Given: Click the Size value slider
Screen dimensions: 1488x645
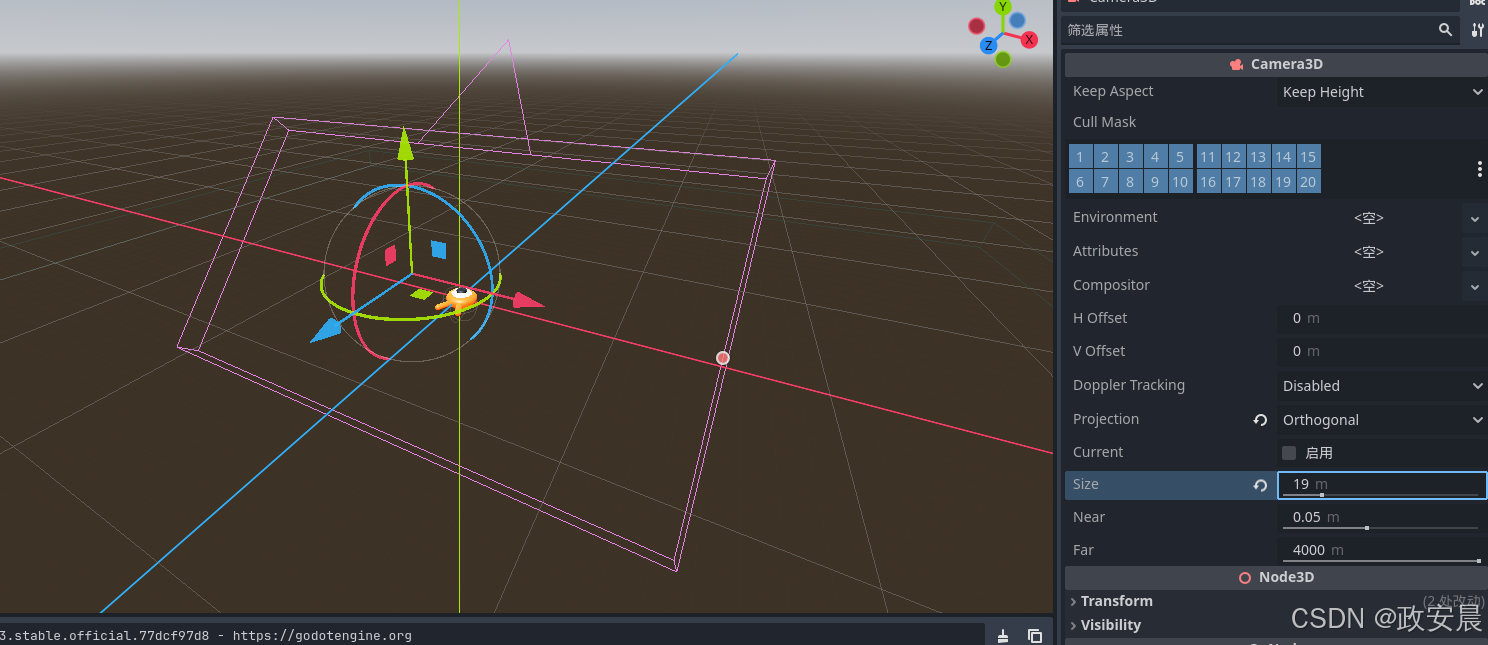Looking at the screenshot, I should (x=1380, y=495).
